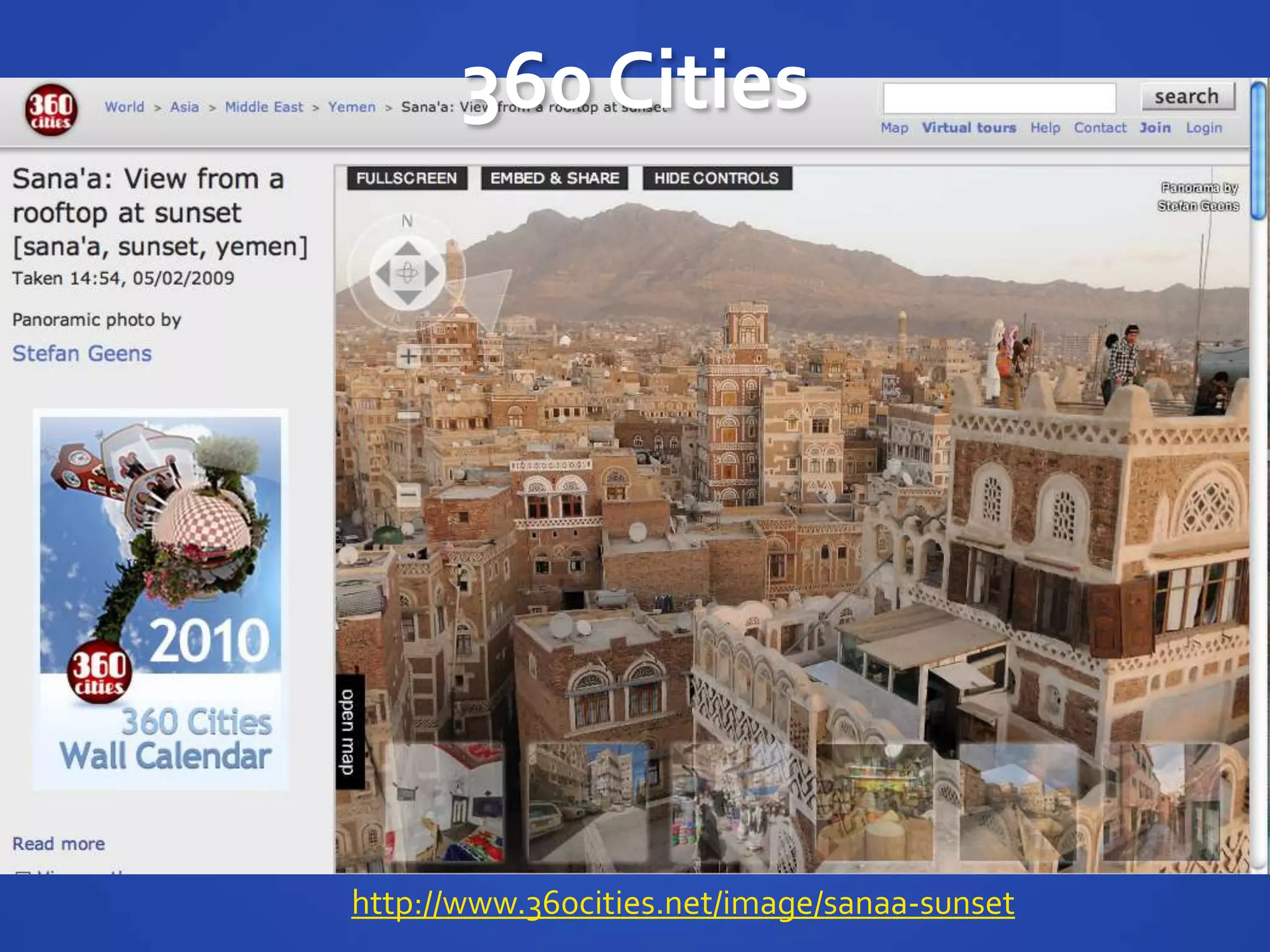Click the Join link
This screenshot has width=1270, height=952.
click(1155, 128)
